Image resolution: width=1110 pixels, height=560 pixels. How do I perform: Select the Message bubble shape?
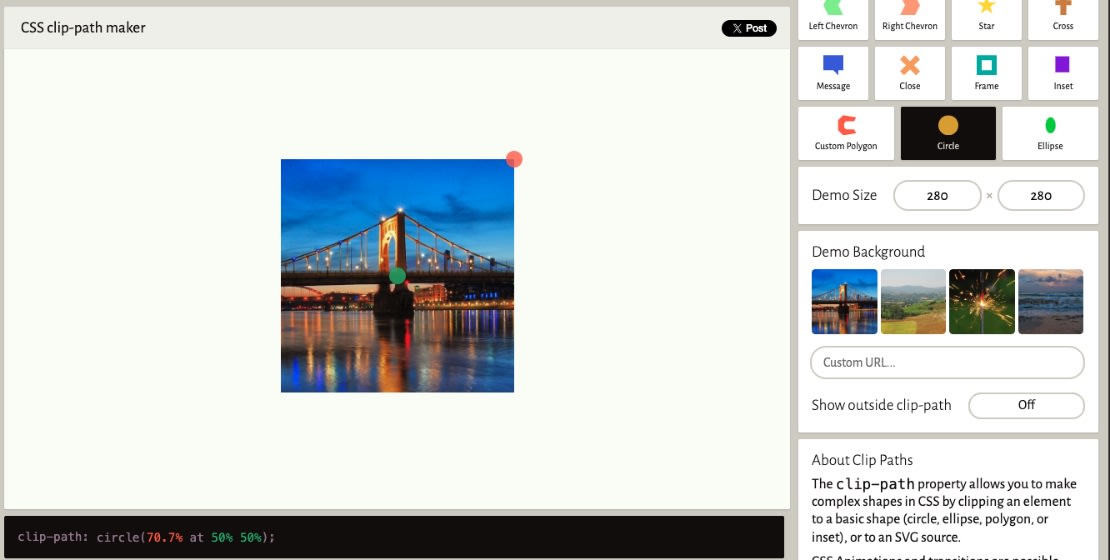point(832,74)
